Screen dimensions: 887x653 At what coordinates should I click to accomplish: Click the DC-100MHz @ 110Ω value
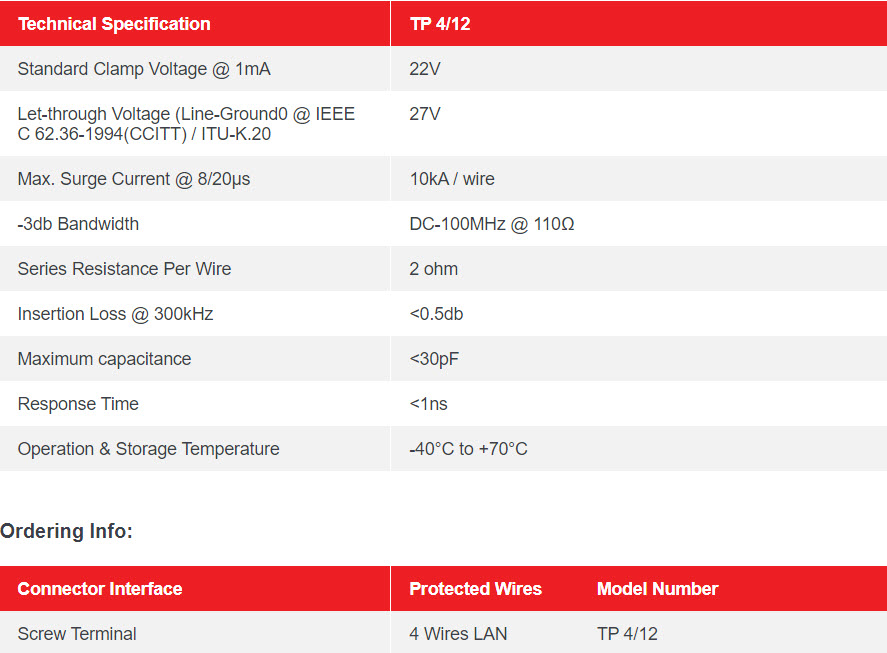click(x=492, y=224)
